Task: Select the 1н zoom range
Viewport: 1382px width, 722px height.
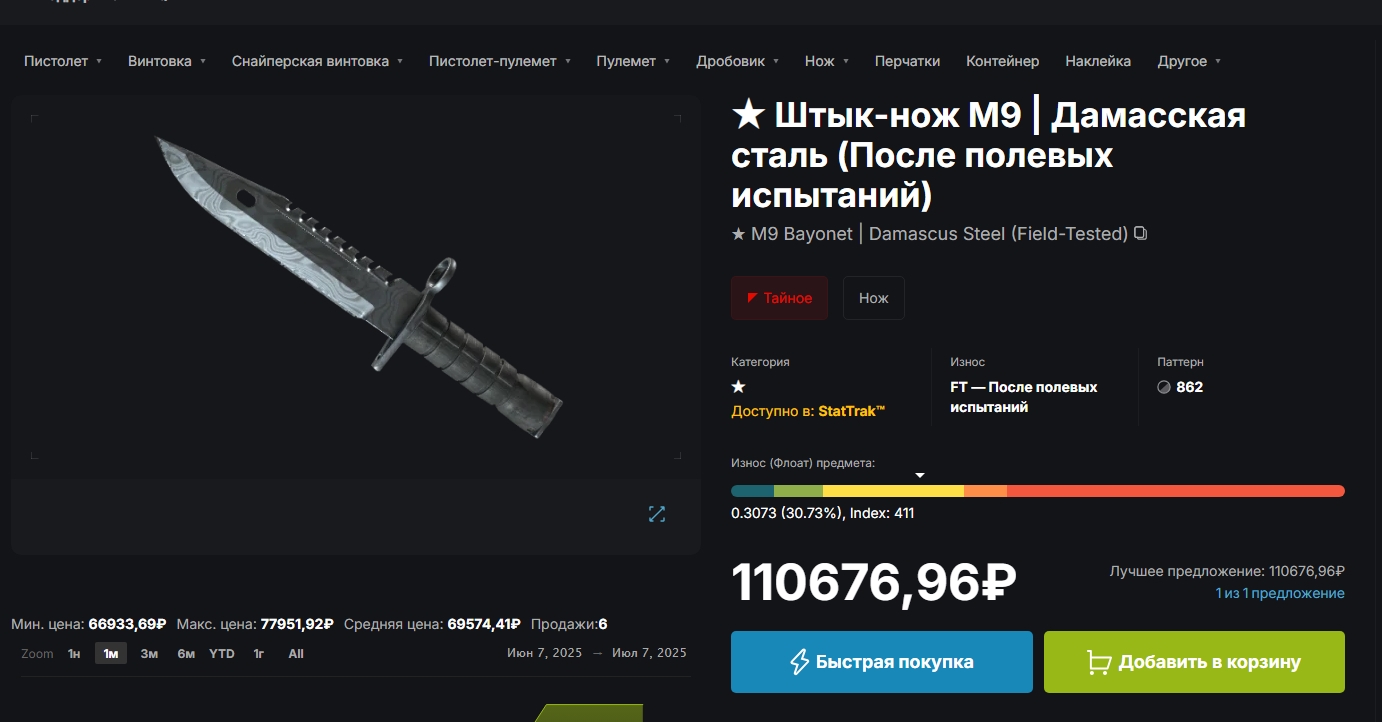Action: coord(74,654)
